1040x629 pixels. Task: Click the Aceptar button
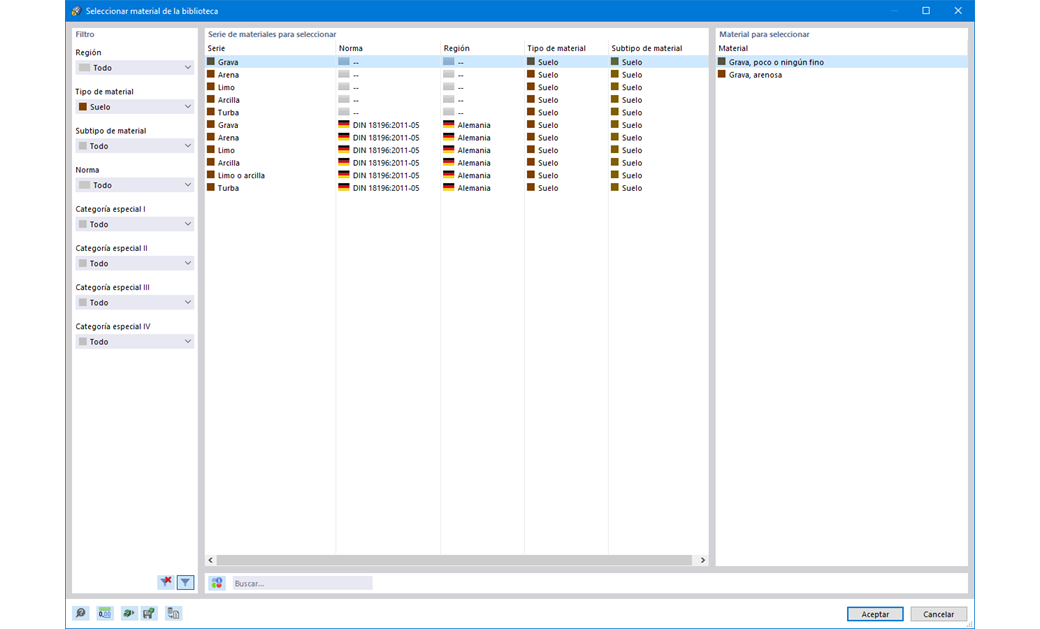tap(875, 614)
